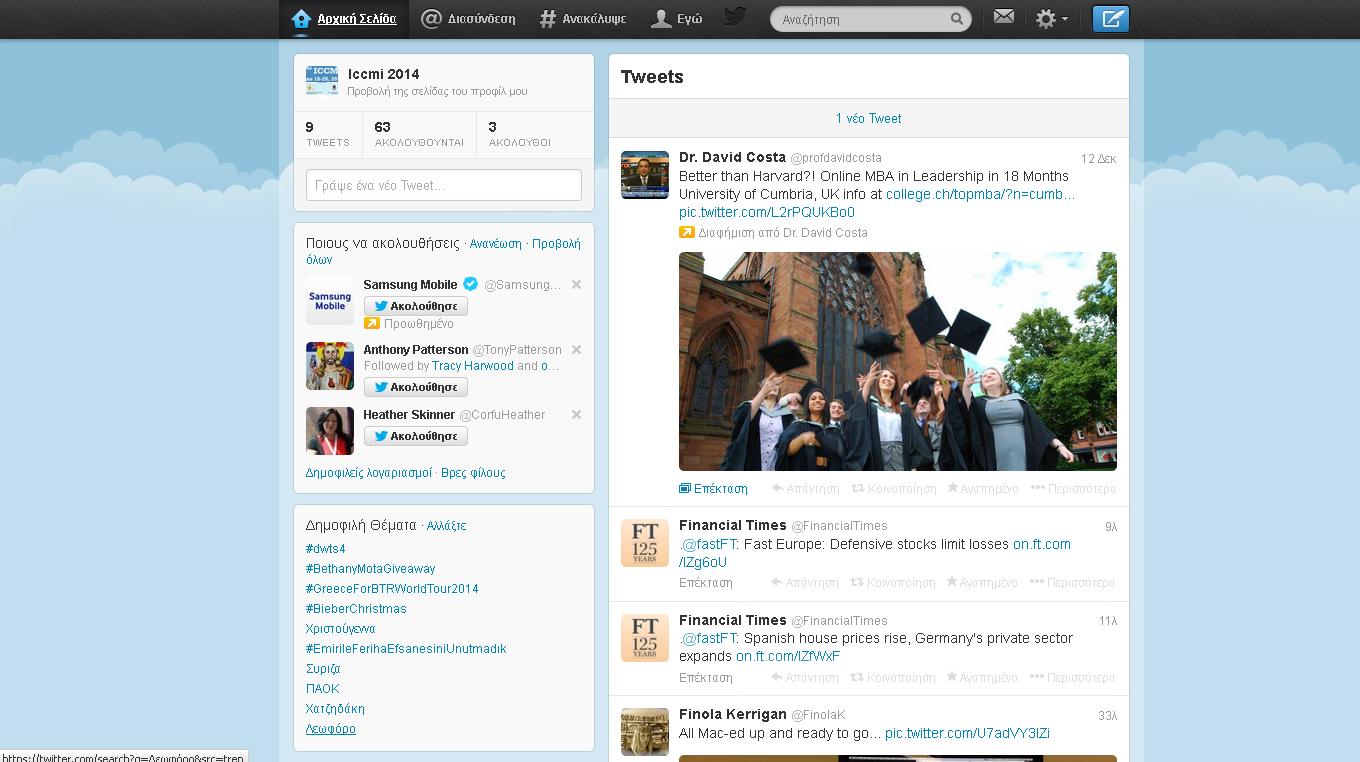Open the Tracy Harwood profile link

(473, 366)
